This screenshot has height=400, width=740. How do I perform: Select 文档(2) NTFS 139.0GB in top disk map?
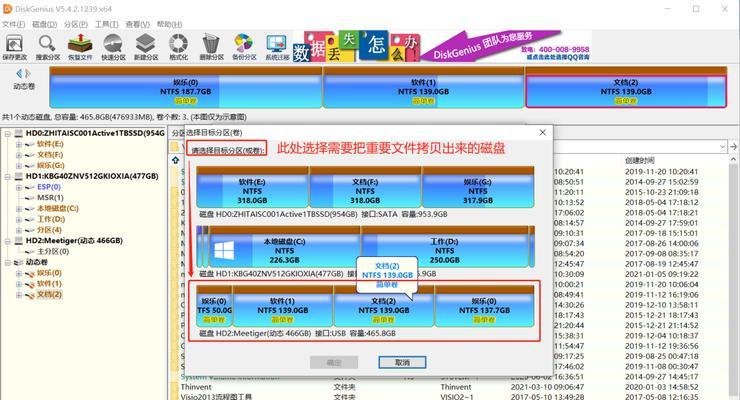click(x=626, y=87)
